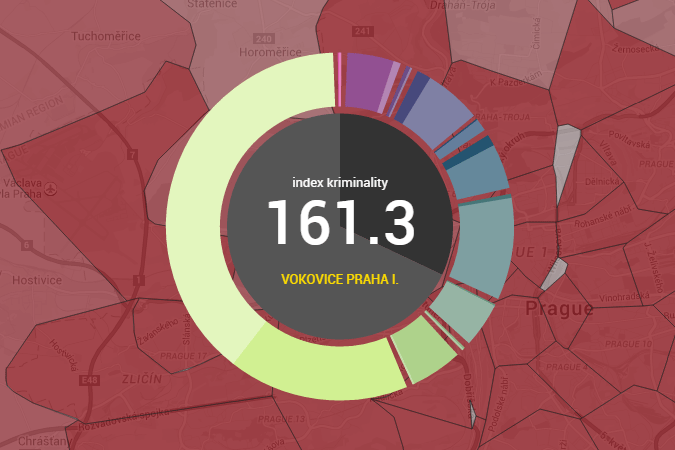The height and width of the screenshot is (450, 675).
Task: Click the 161.3 crime index value
Action: pos(340,222)
